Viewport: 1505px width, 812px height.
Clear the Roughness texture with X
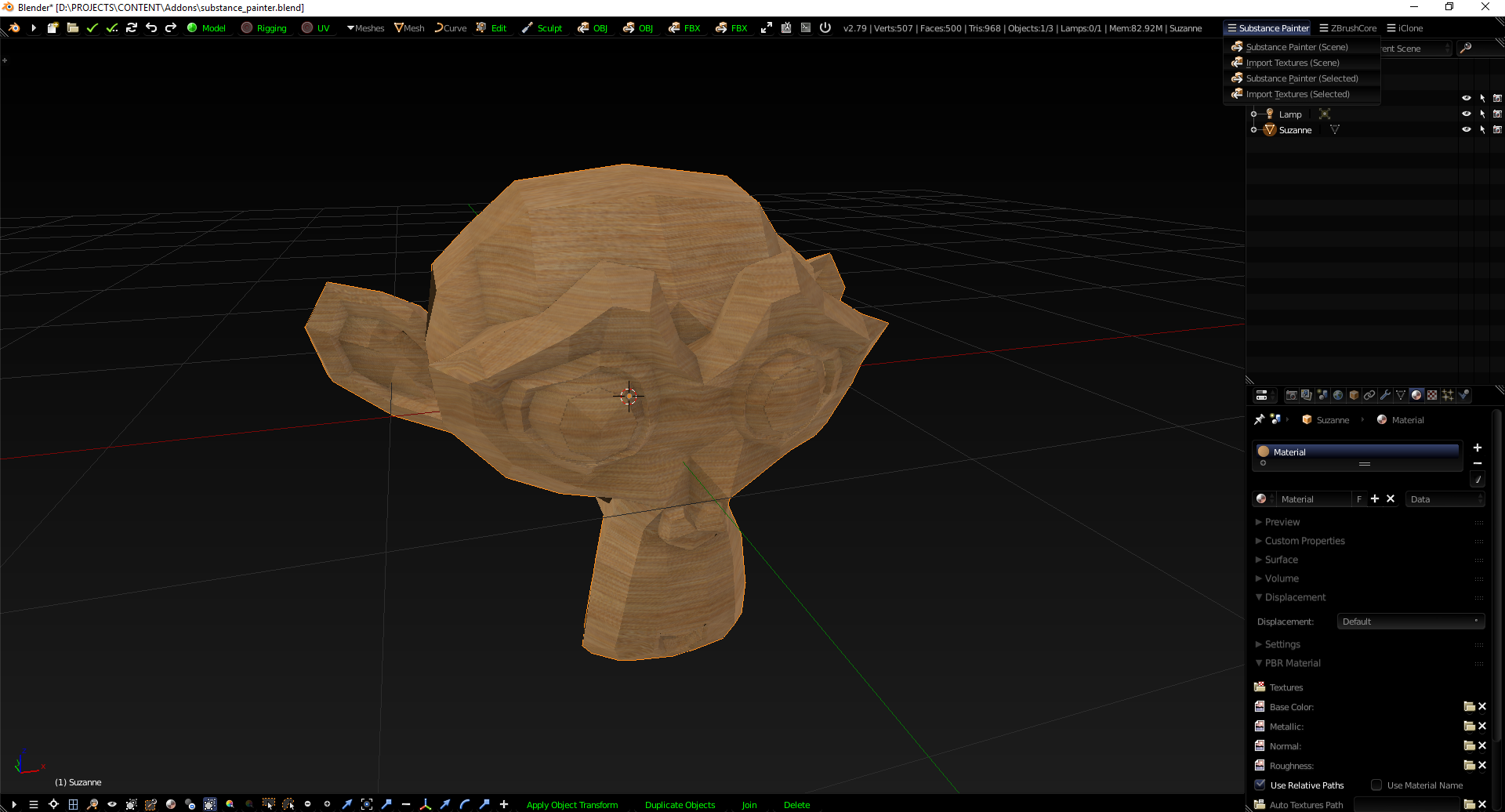coord(1482,765)
